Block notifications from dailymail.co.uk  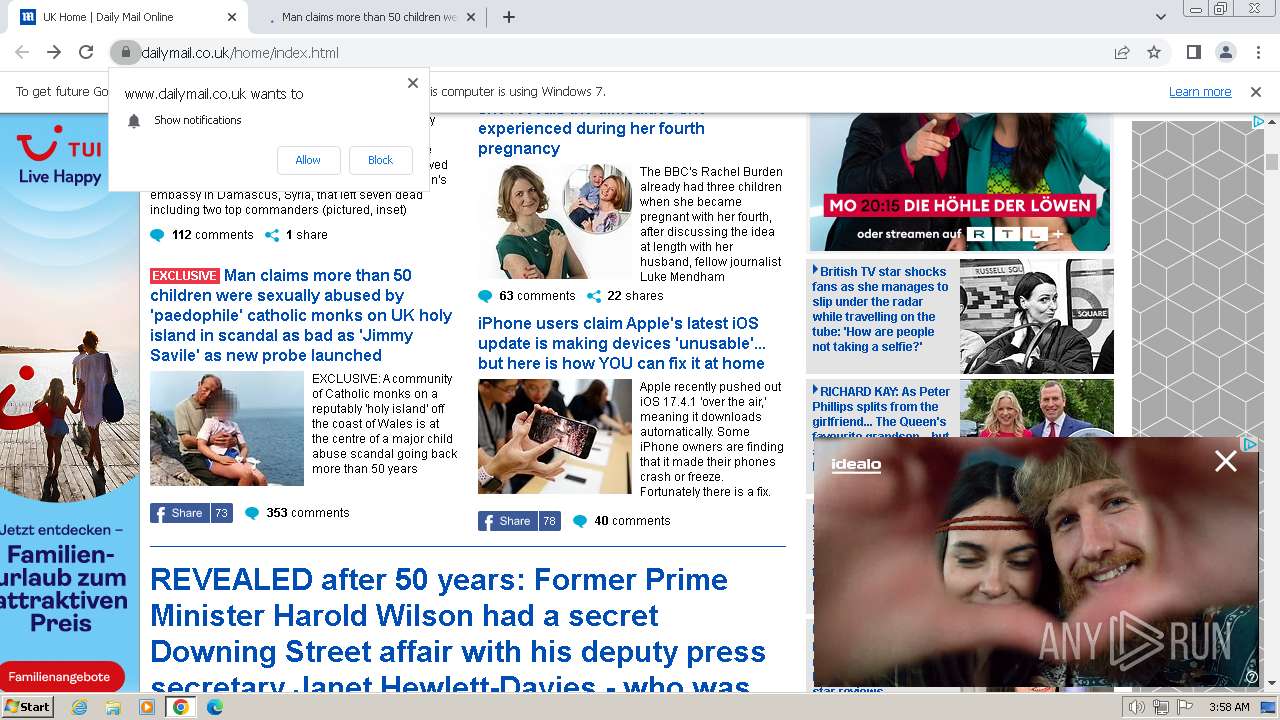[x=380, y=160]
